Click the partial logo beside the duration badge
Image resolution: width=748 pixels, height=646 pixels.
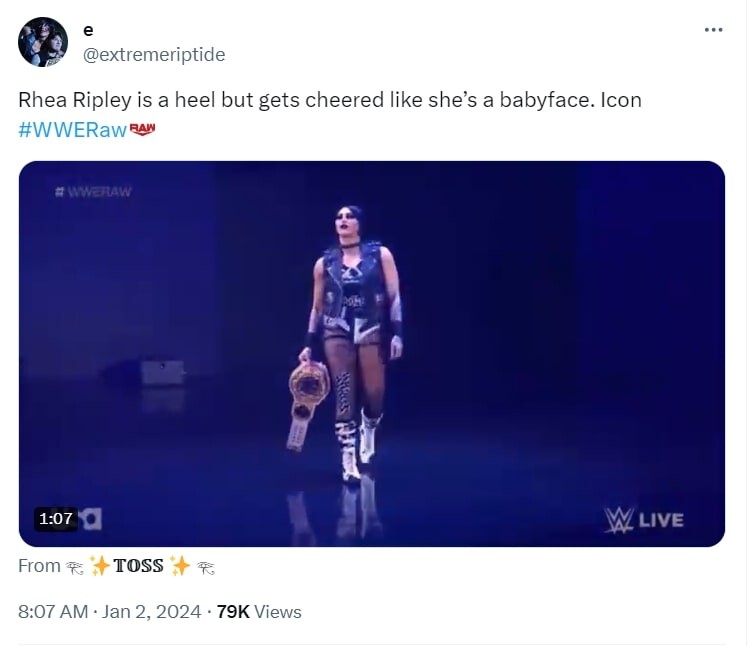click(x=91, y=518)
